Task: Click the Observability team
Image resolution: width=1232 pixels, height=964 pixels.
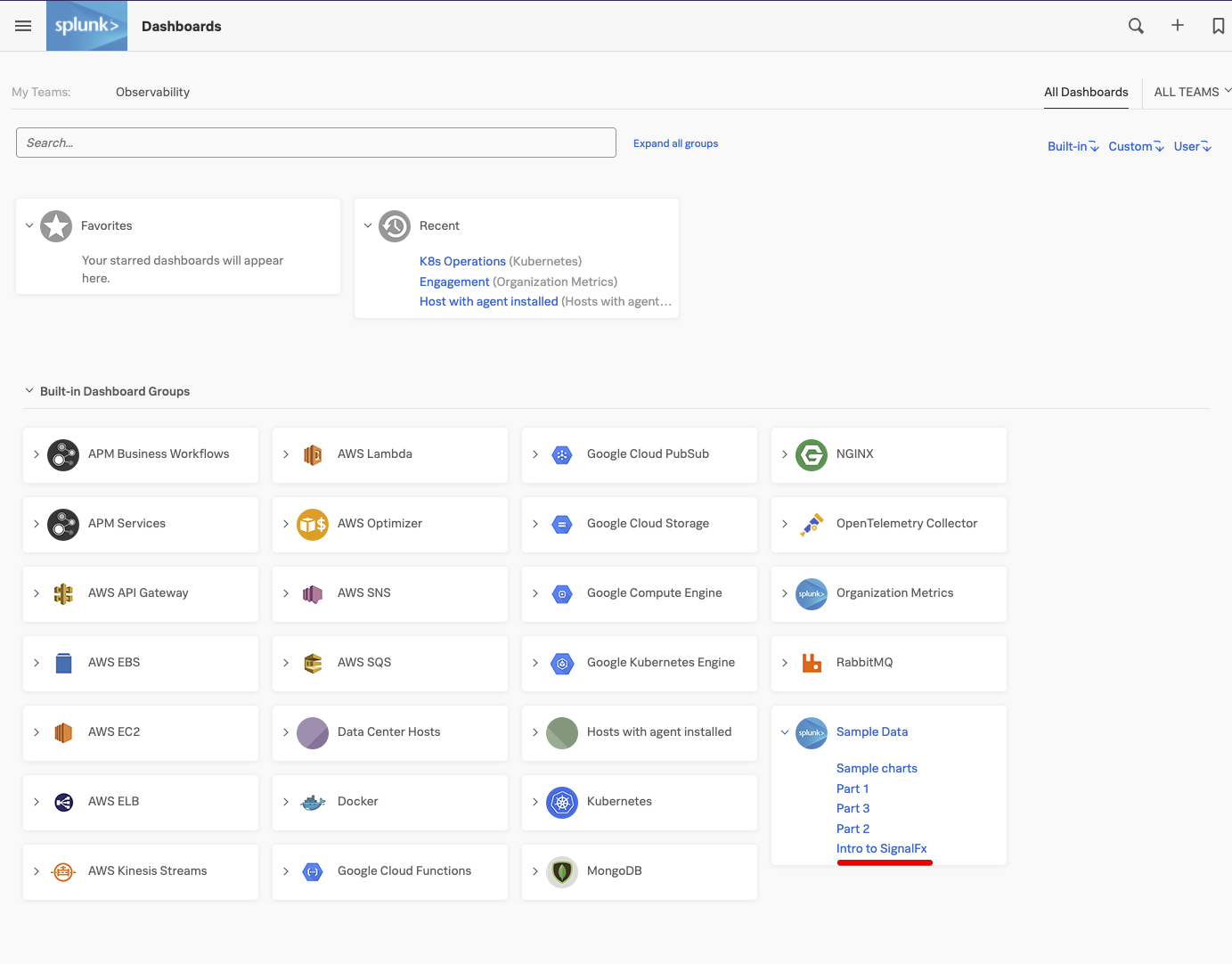Action: (x=152, y=92)
